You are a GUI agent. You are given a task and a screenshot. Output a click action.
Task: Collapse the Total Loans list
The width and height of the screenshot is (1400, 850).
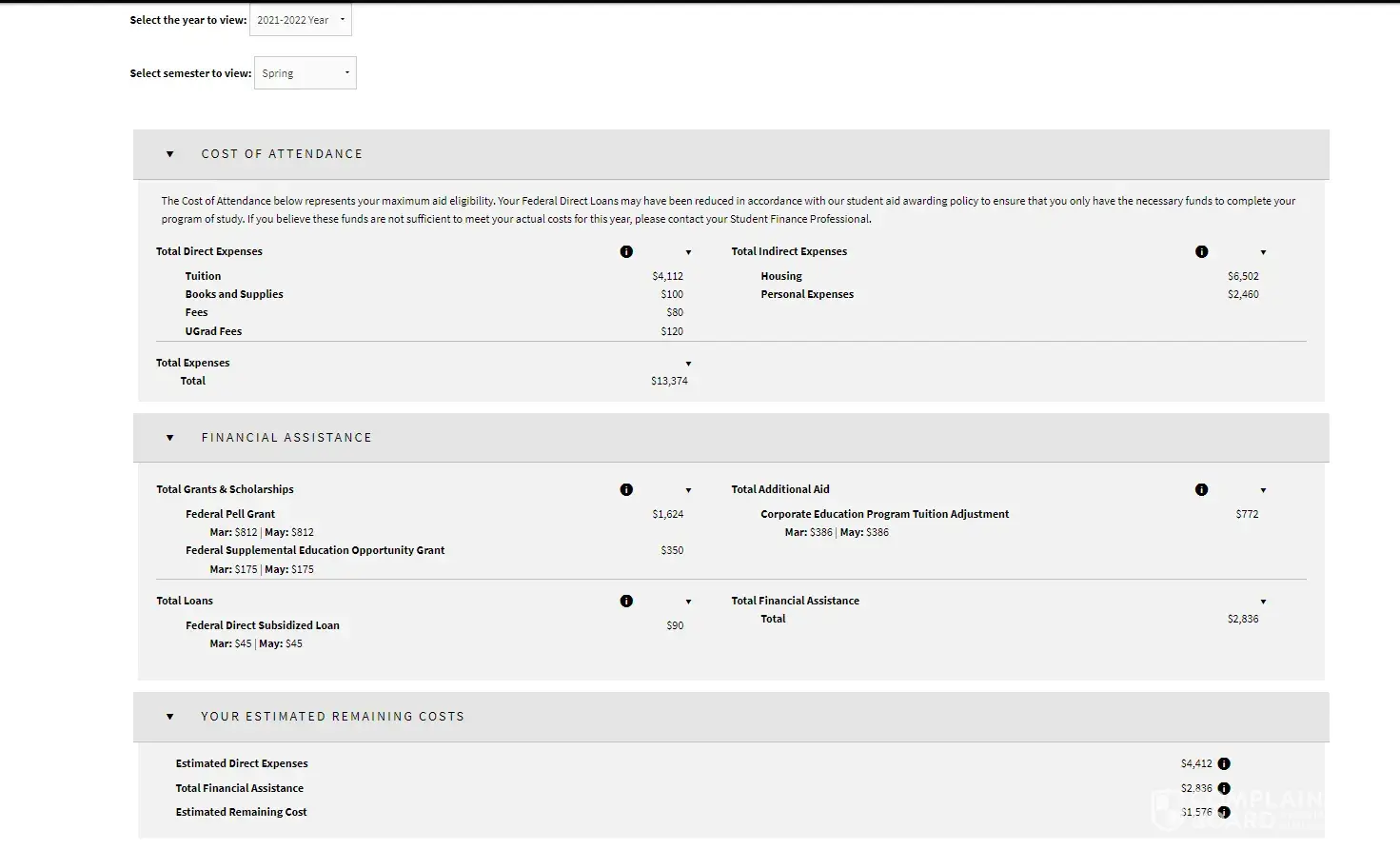688,603
